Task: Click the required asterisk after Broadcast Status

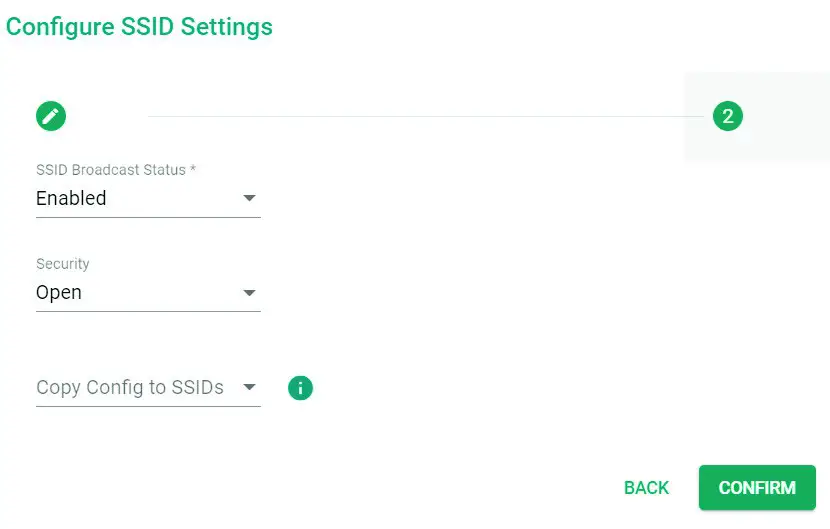Action: [x=193, y=170]
